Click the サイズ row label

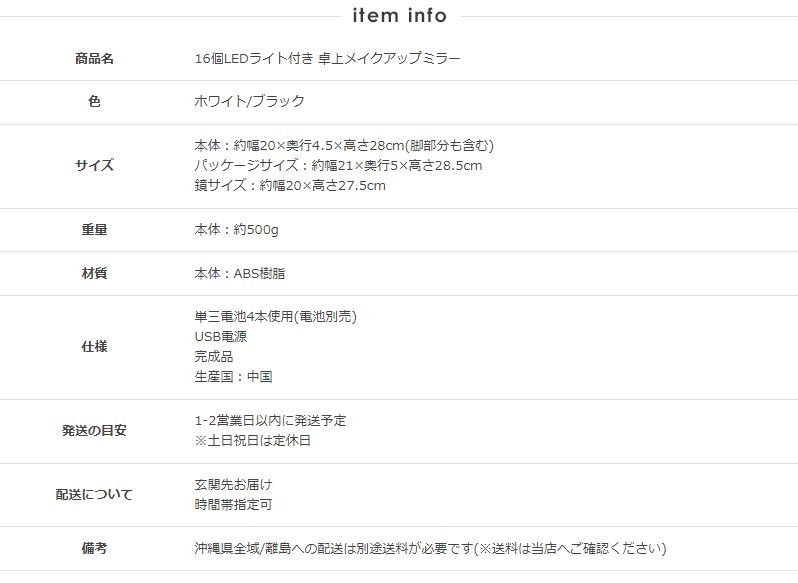(x=94, y=166)
